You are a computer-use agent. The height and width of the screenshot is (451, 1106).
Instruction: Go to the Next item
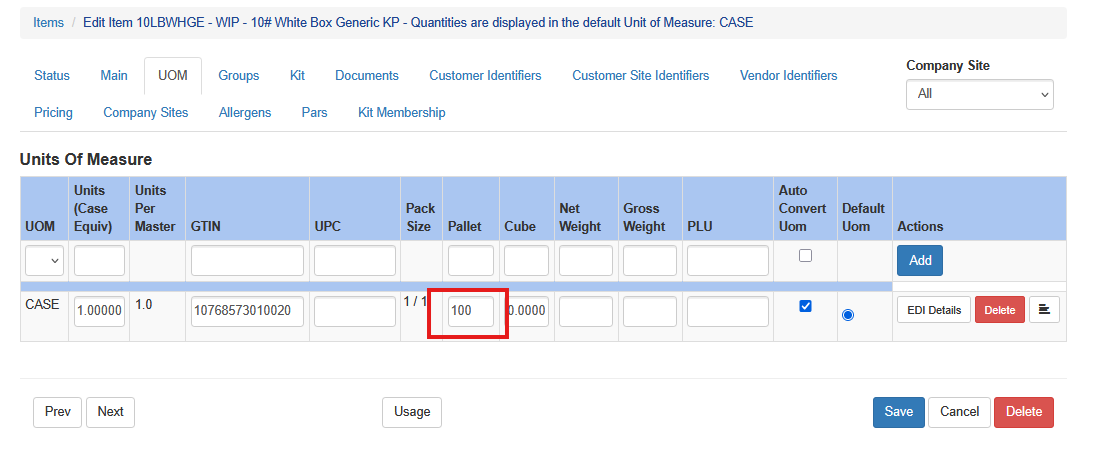[111, 412]
